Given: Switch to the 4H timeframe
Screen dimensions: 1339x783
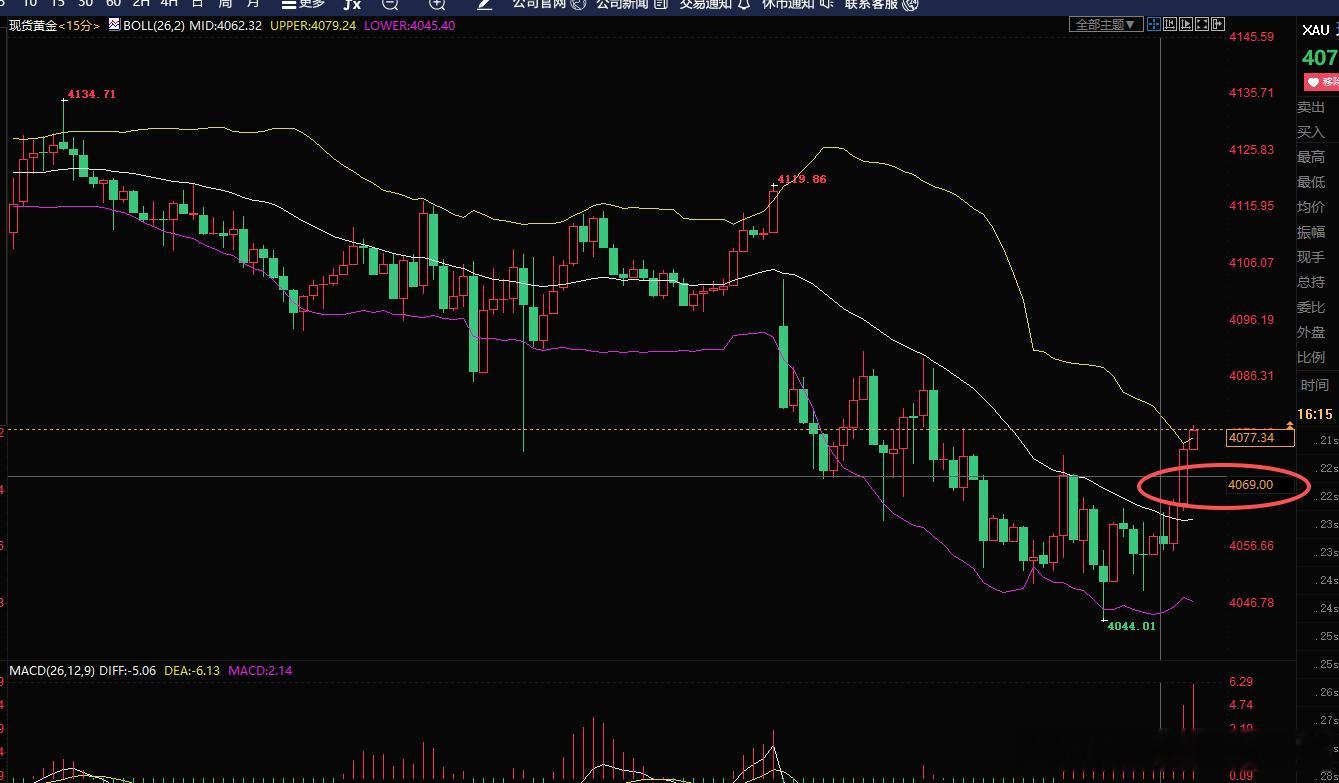Looking at the screenshot, I should (169, 3).
